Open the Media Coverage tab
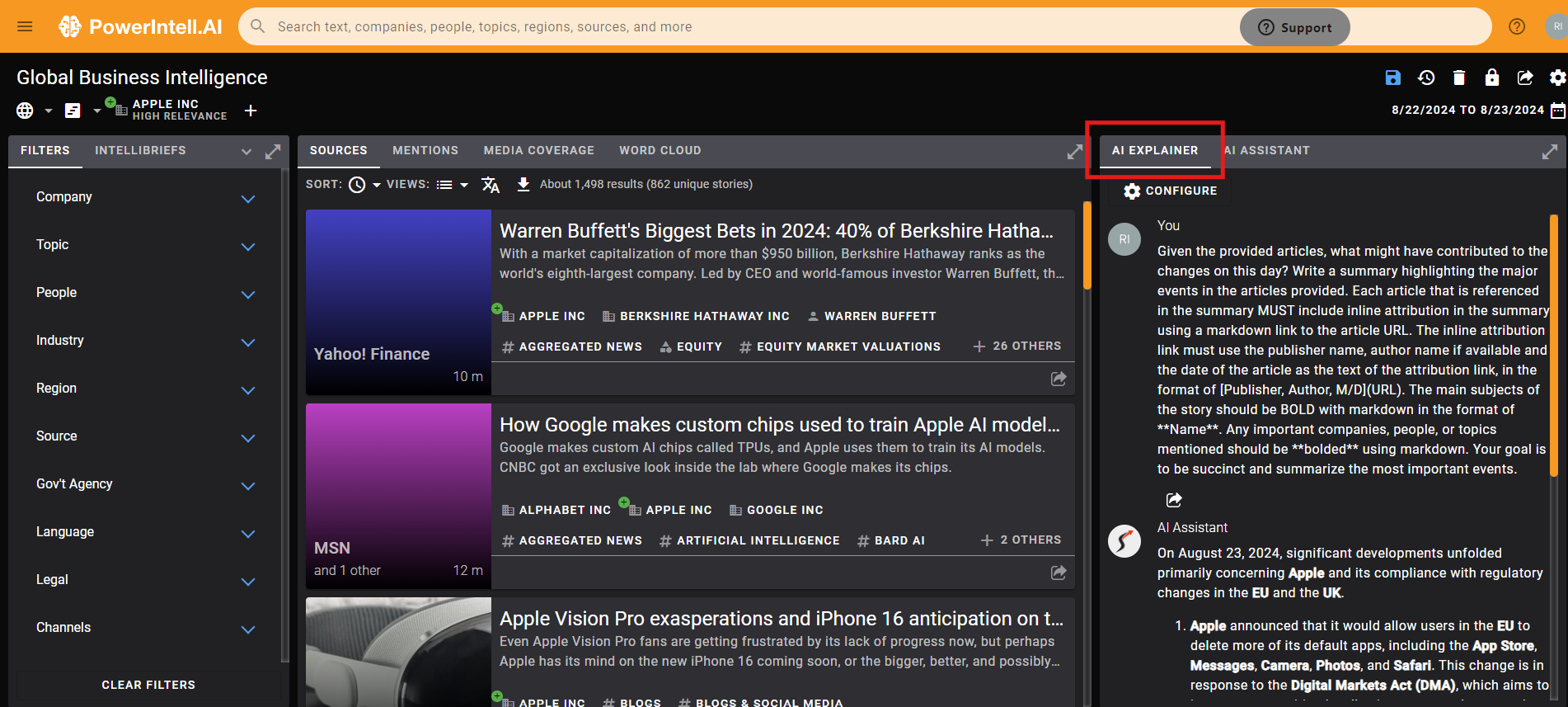 [539, 150]
